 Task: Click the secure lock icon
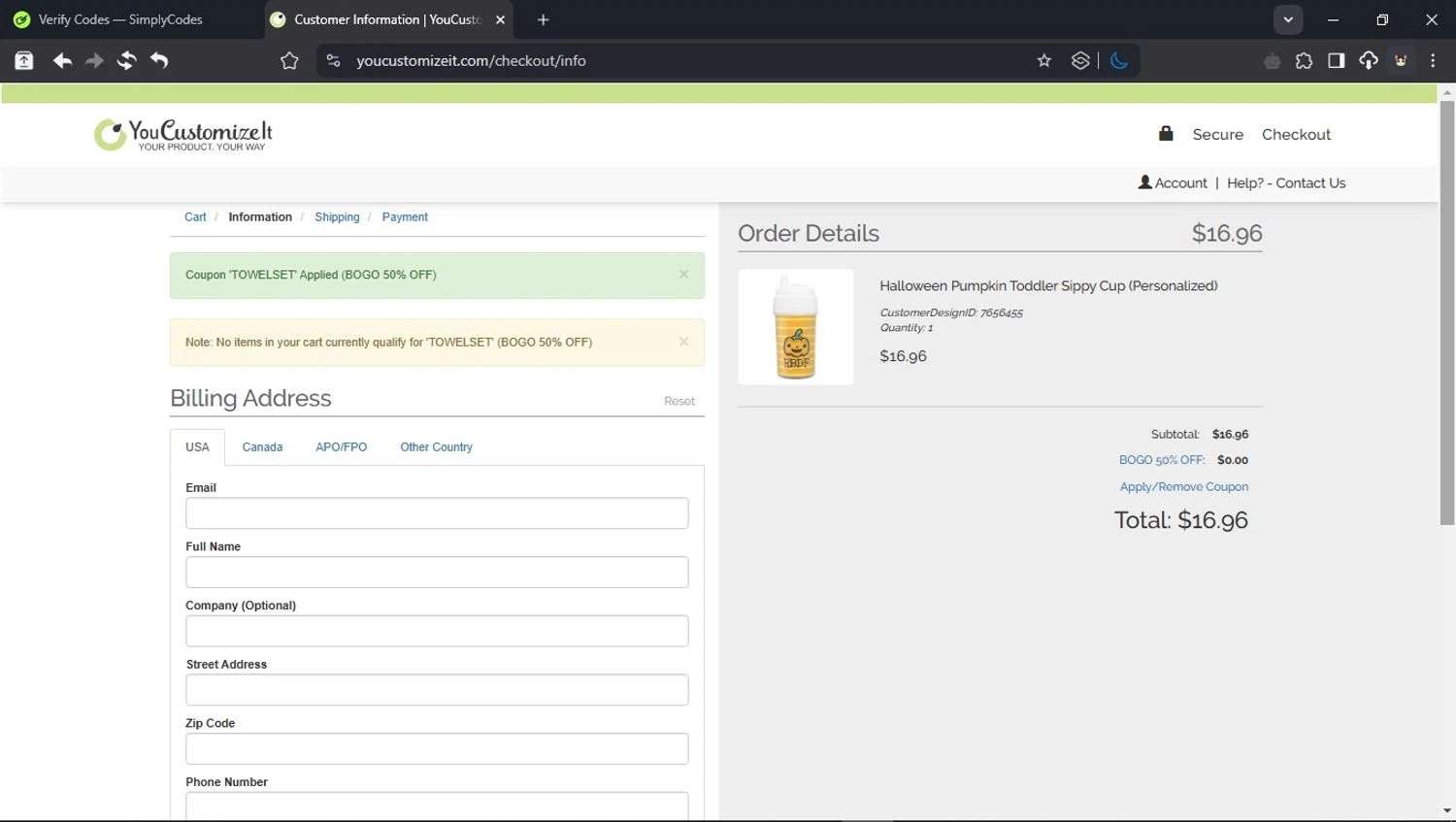pyautogui.click(x=1166, y=133)
